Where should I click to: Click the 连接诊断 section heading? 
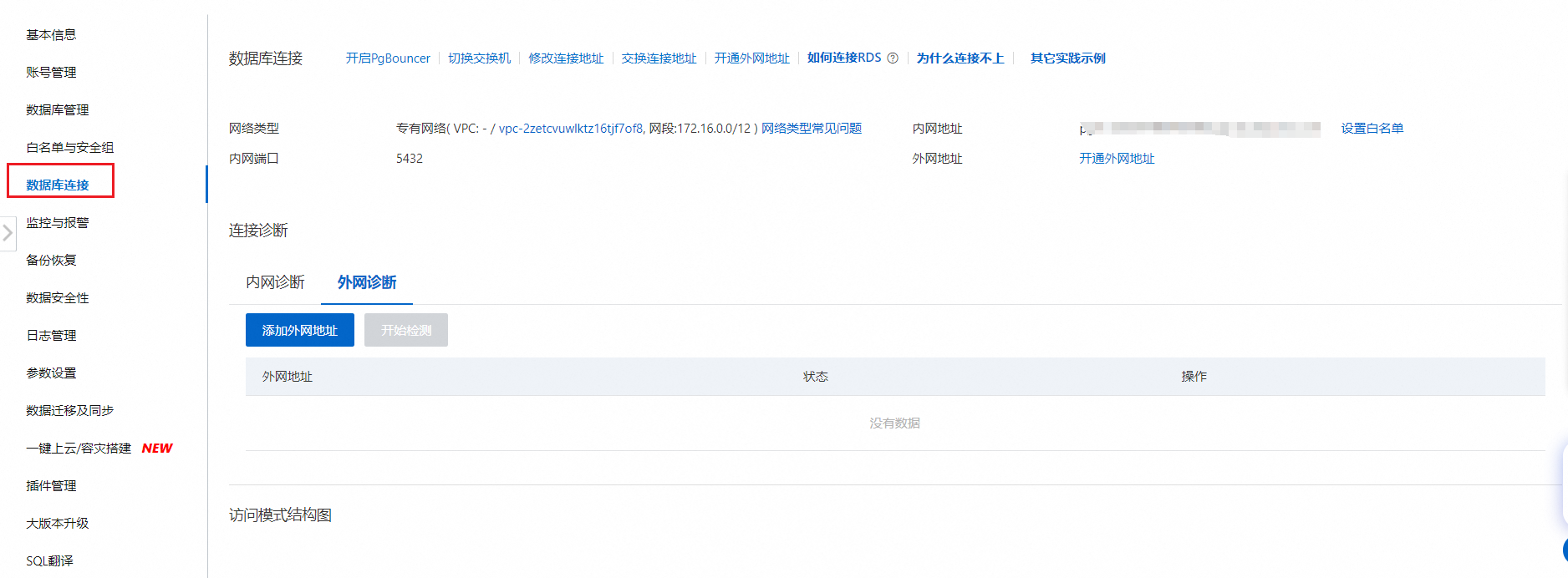pyautogui.click(x=258, y=231)
